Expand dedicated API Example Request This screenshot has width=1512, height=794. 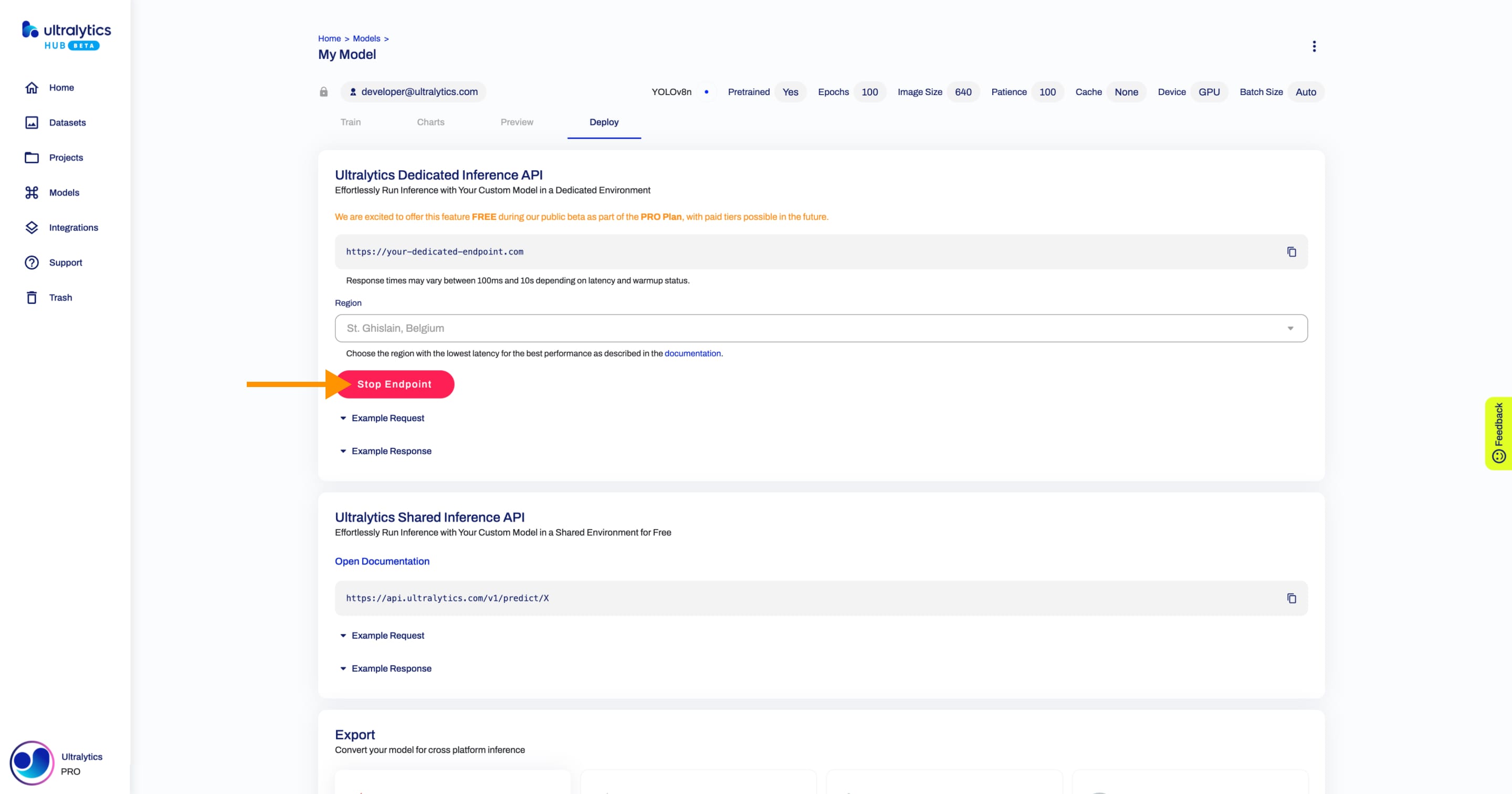[387, 418]
